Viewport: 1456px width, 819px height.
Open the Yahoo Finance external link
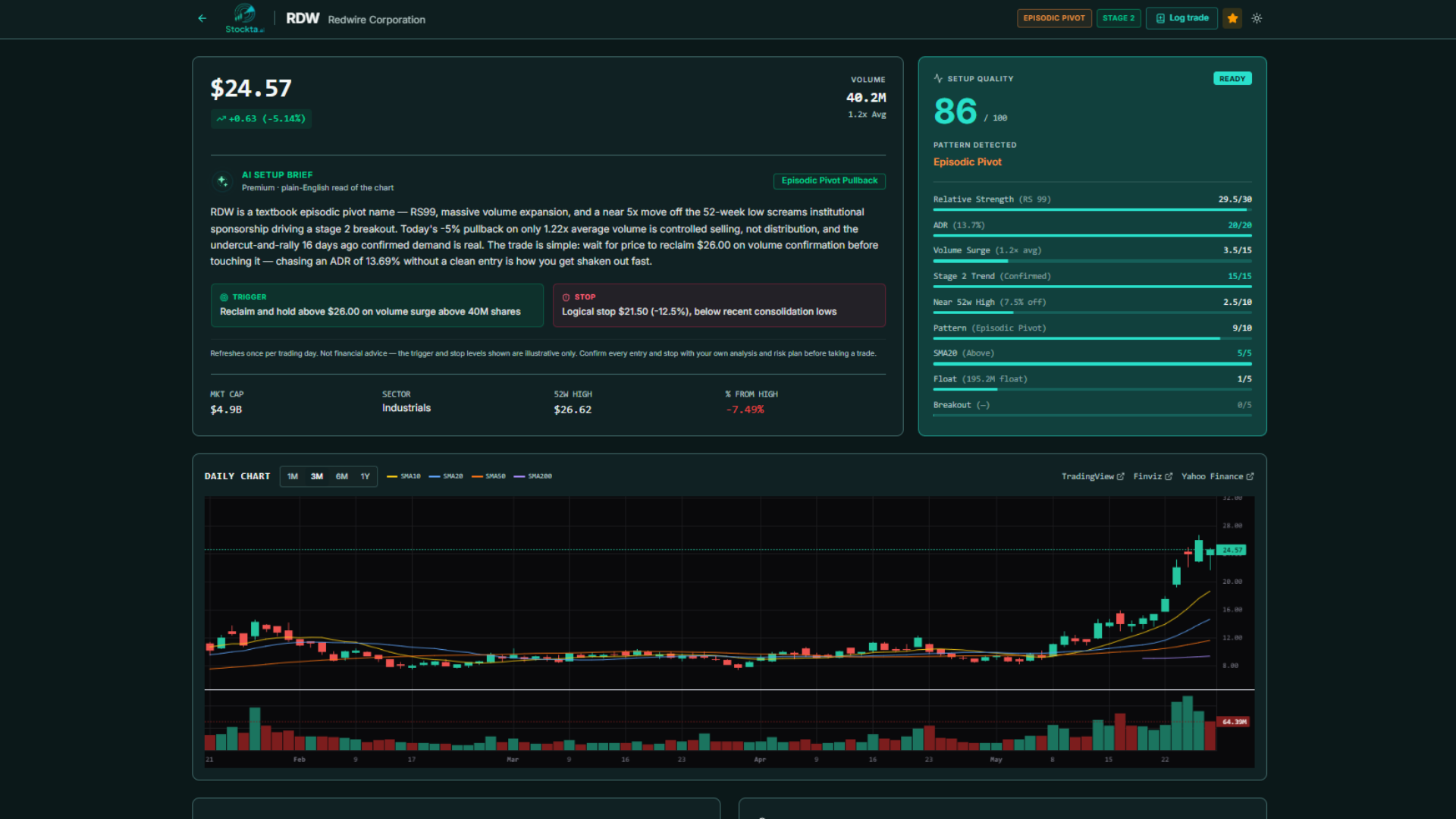[1218, 476]
